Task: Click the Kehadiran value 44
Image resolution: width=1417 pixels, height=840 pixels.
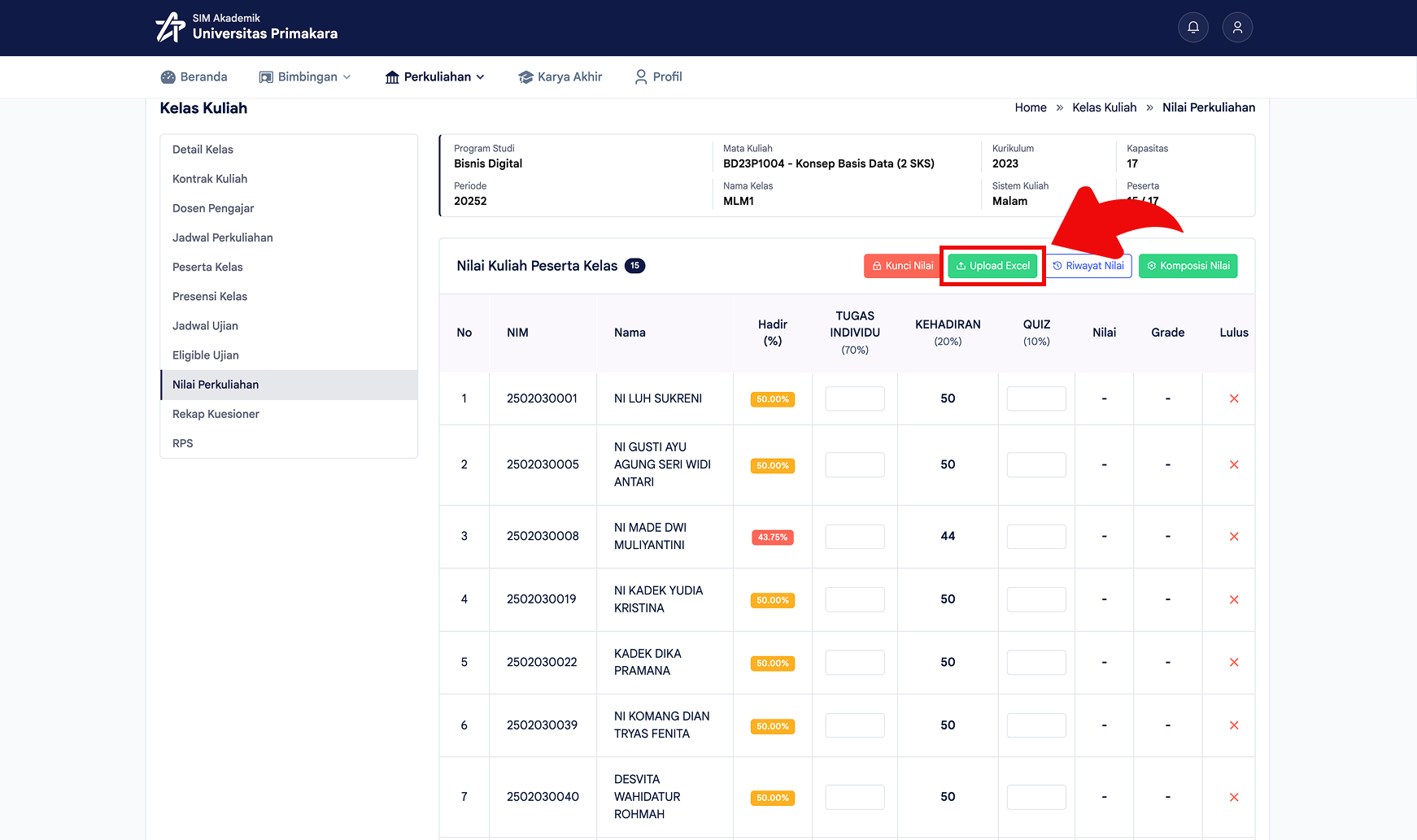Action: tap(948, 536)
